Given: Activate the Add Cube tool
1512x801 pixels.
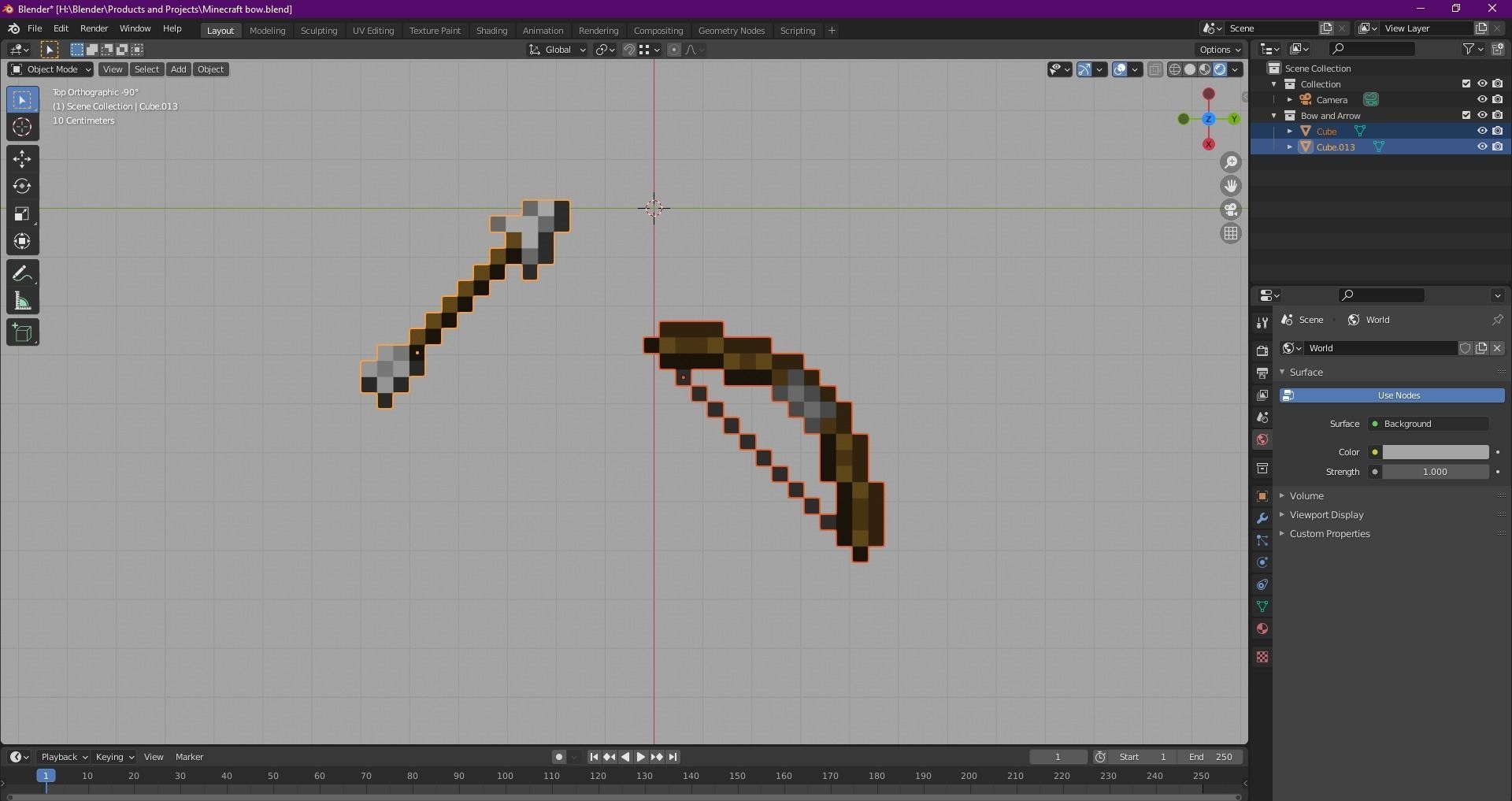Looking at the screenshot, I should click(x=21, y=332).
